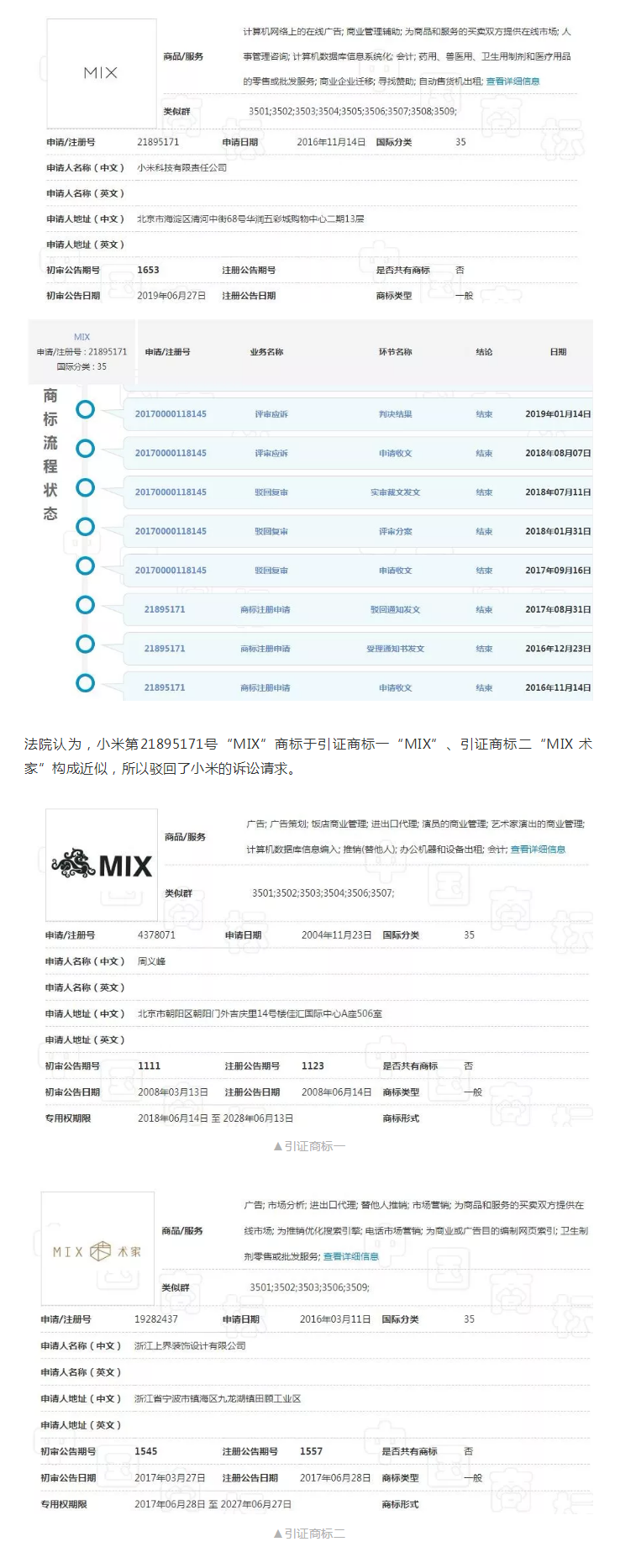Click 专用权期限 2017年06月28日 至 2027年06月27日

click(x=213, y=1504)
